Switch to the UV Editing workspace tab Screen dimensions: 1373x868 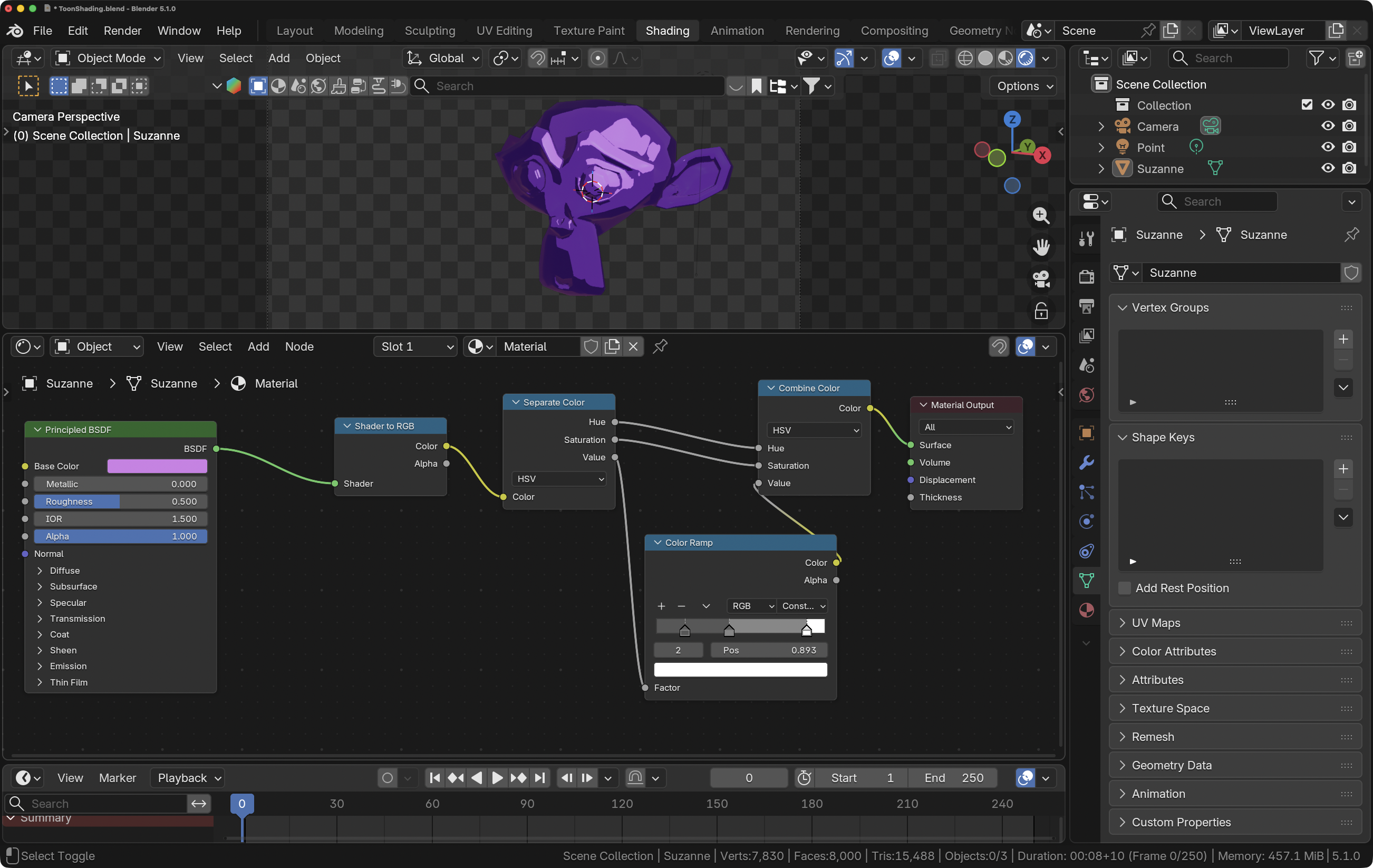[x=505, y=31]
